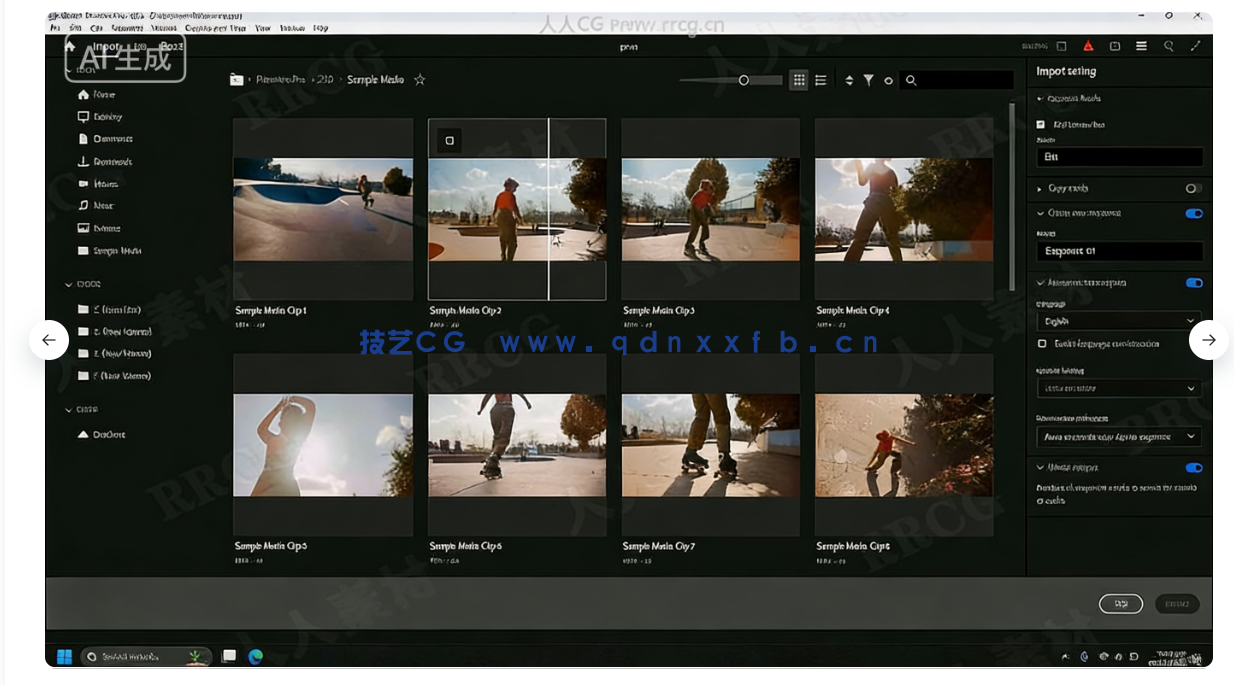Screen dimensions: 1234x685
Task: Open the filter icon in the media toolbar
Action: (869, 80)
